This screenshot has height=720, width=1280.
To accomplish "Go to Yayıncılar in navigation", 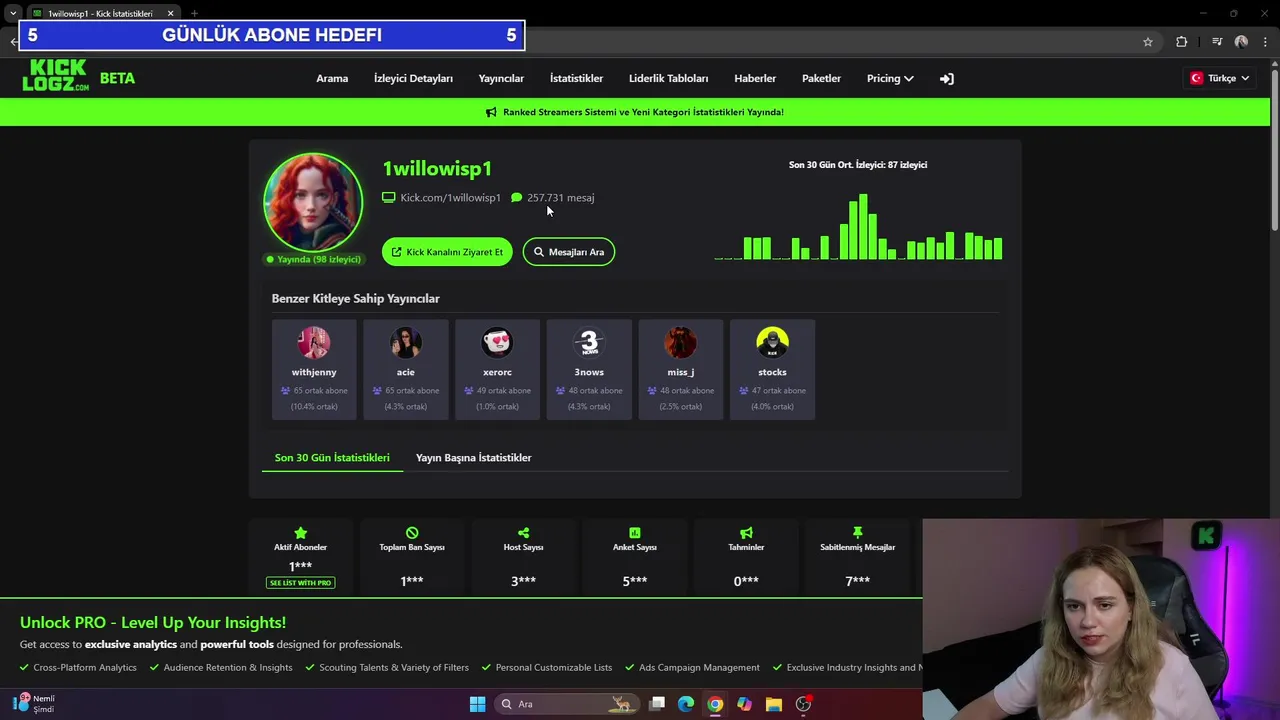I will (501, 78).
